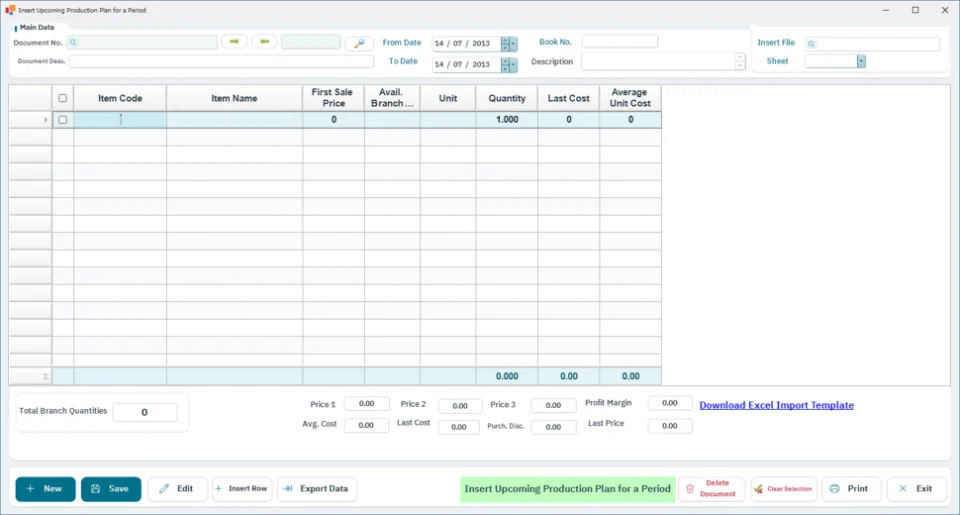Click the Insert Upcoming Production Plan label

568,489
